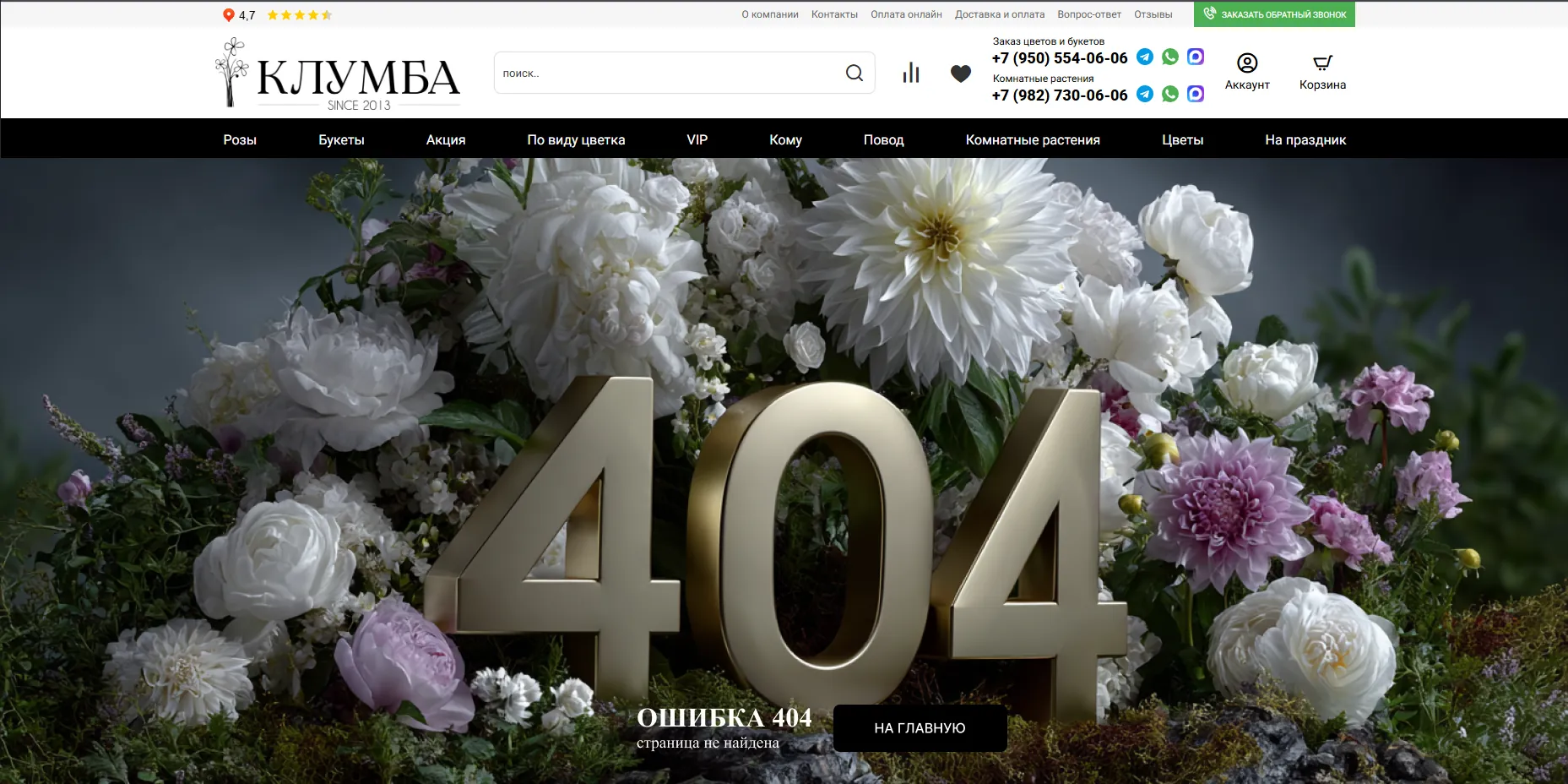This screenshot has width=1568, height=784.
Task: Open the На праздник menu
Action: tap(1305, 140)
